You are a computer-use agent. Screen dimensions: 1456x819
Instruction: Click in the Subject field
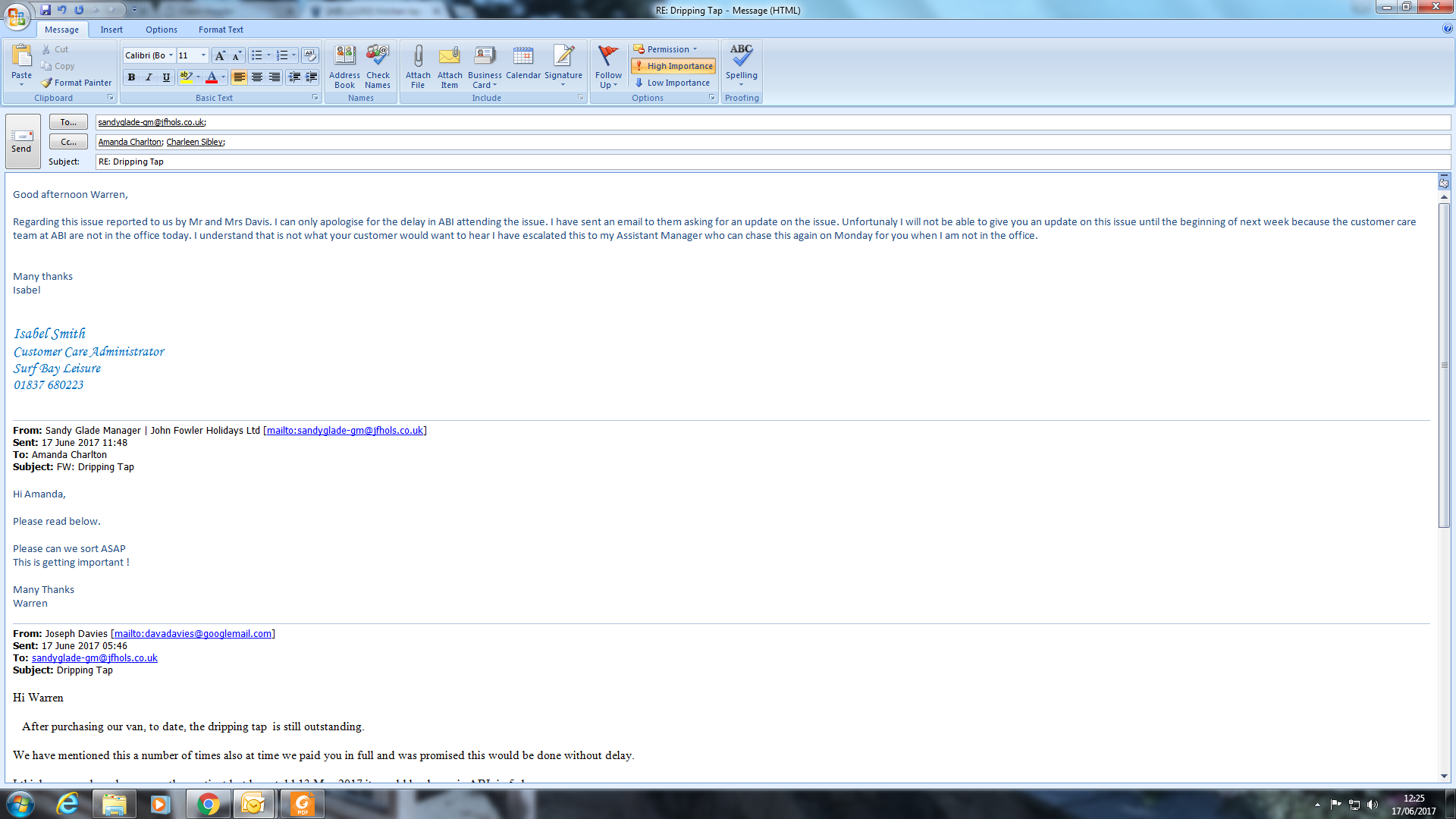[758, 162]
